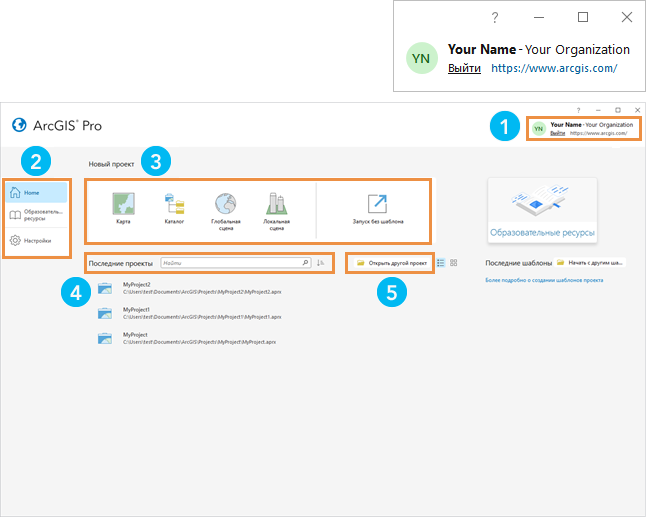Create a Глобальная сцена project
The image size is (646, 517).
(226, 211)
